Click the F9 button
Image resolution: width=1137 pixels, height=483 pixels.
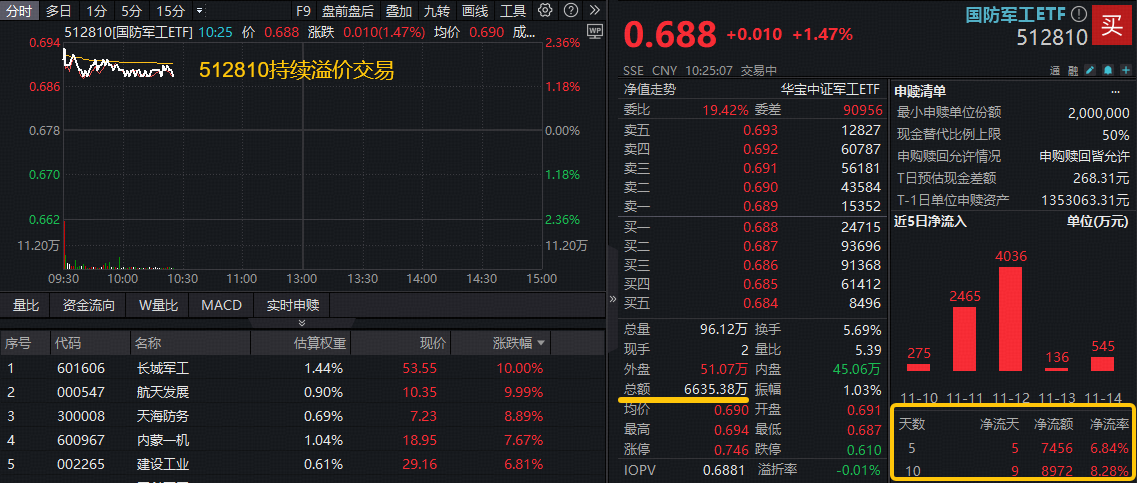pos(304,11)
